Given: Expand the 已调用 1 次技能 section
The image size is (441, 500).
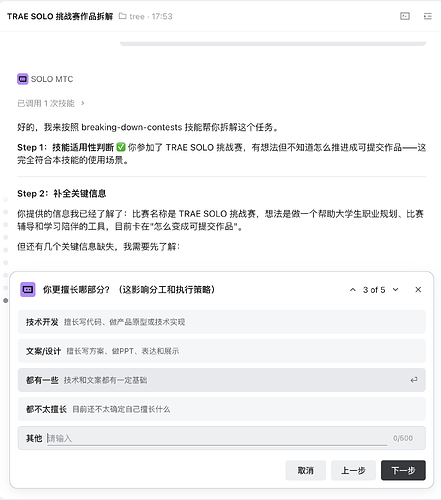Looking at the screenshot, I should [x=51, y=103].
